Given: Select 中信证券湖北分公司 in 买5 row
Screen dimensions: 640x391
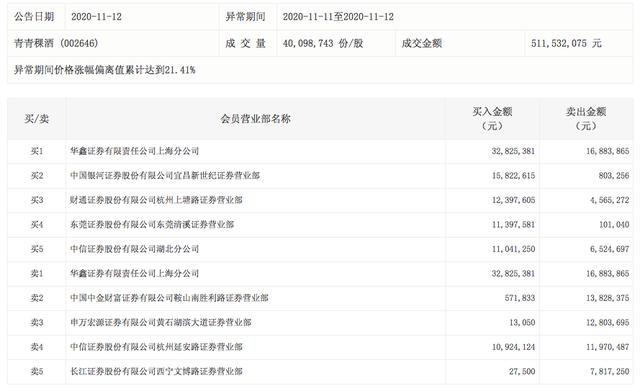Looking at the screenshot, I should click(x=134, y=249).
